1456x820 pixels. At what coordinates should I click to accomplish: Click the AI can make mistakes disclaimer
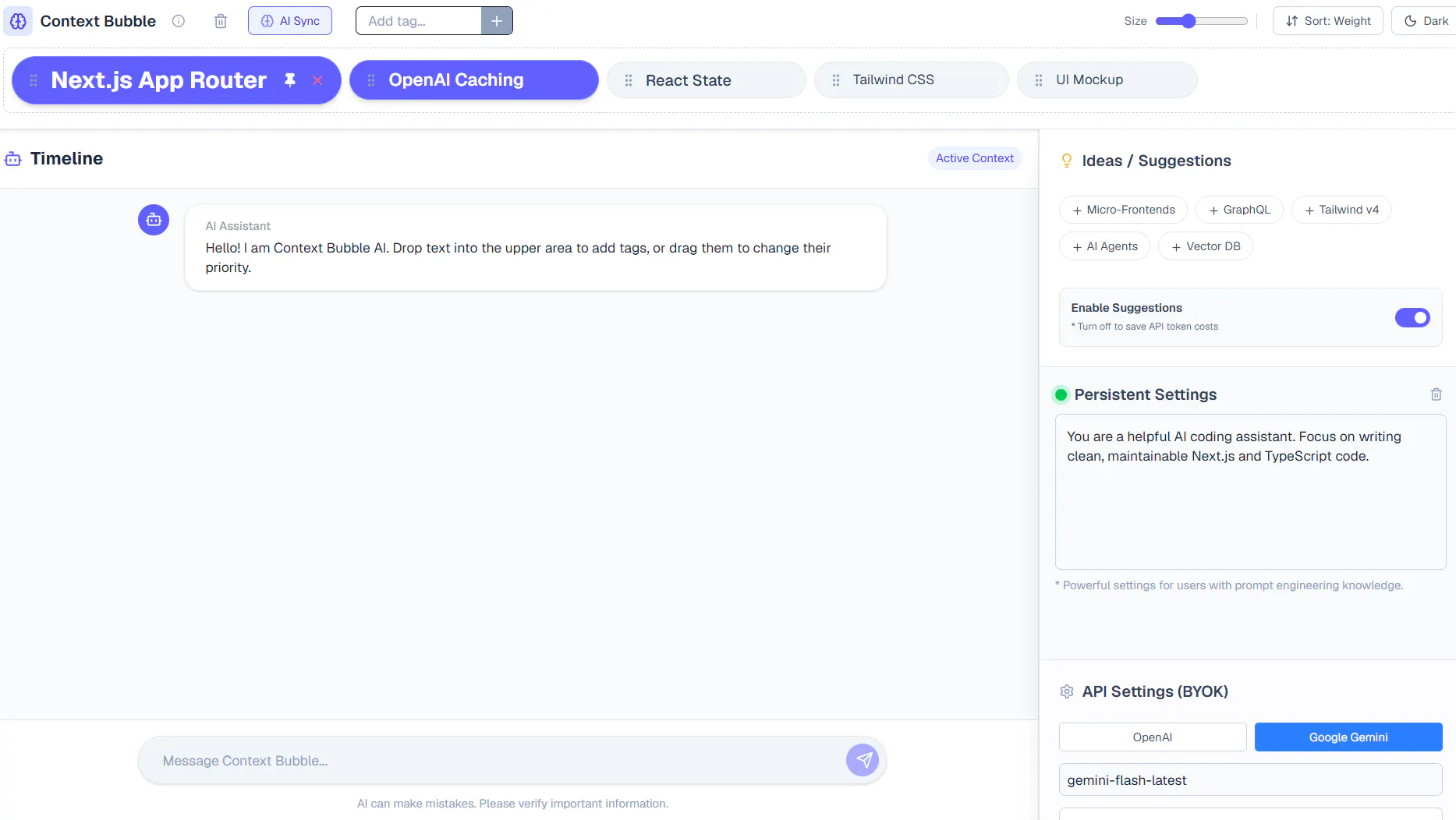tap(512, 804)
